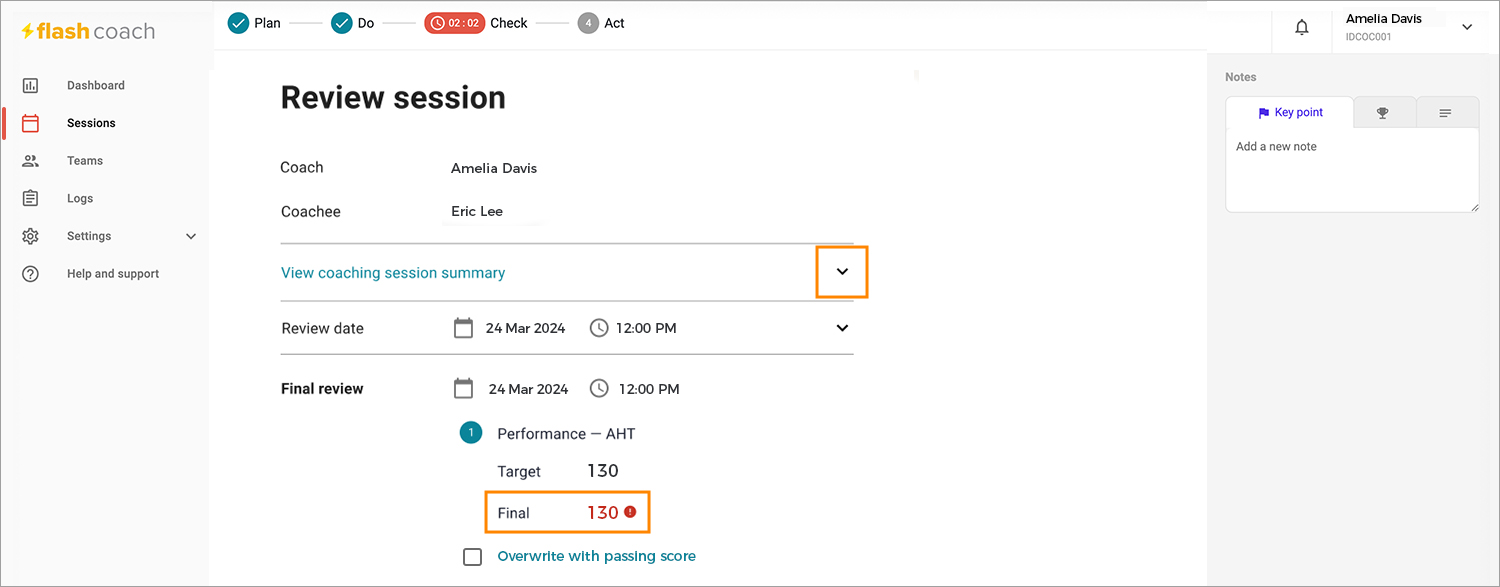Click the Final review calendar icon

click(463, 388)
